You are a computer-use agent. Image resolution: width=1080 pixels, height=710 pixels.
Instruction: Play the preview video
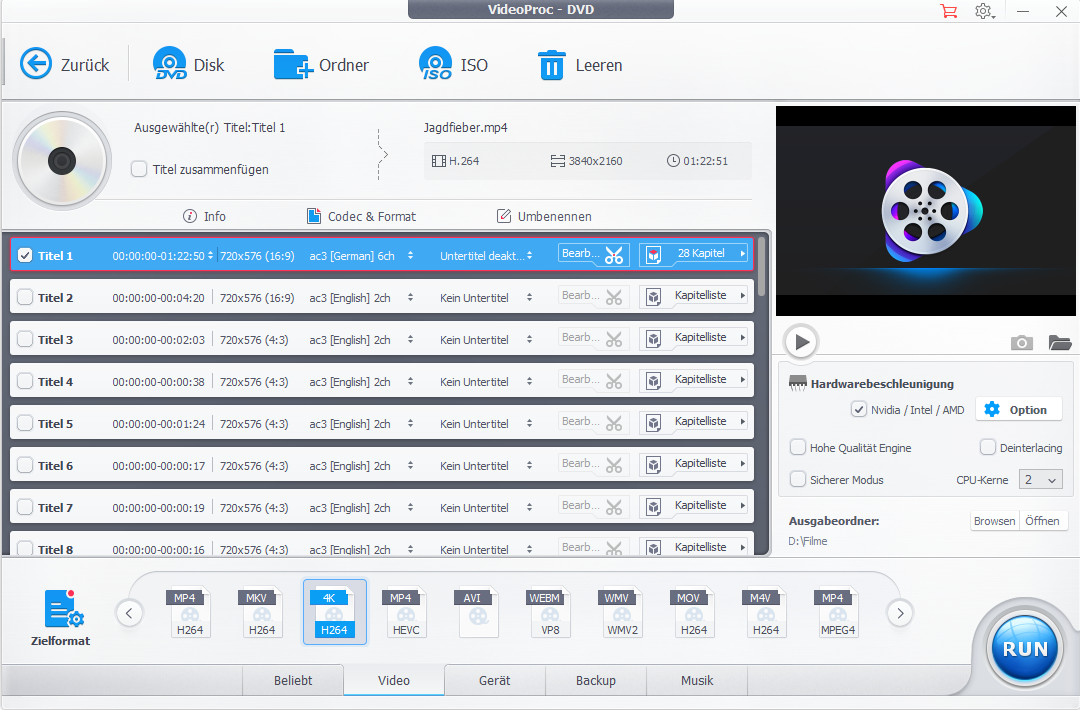point(800,342)
